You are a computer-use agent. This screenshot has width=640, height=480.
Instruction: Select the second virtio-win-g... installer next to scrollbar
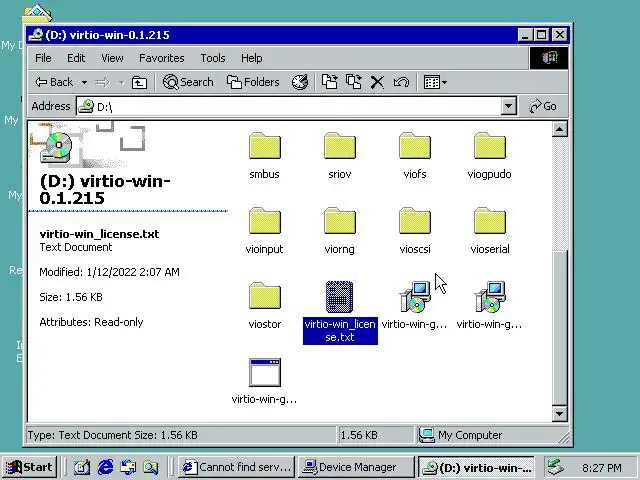click(490, 297)
